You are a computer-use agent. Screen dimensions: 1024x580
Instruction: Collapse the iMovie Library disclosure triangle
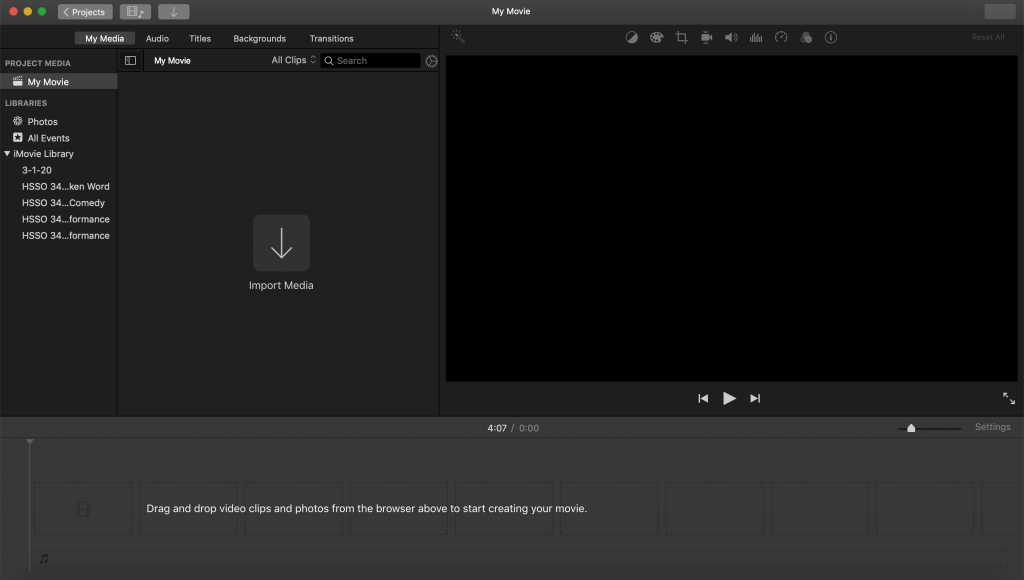tap(8, 154)
